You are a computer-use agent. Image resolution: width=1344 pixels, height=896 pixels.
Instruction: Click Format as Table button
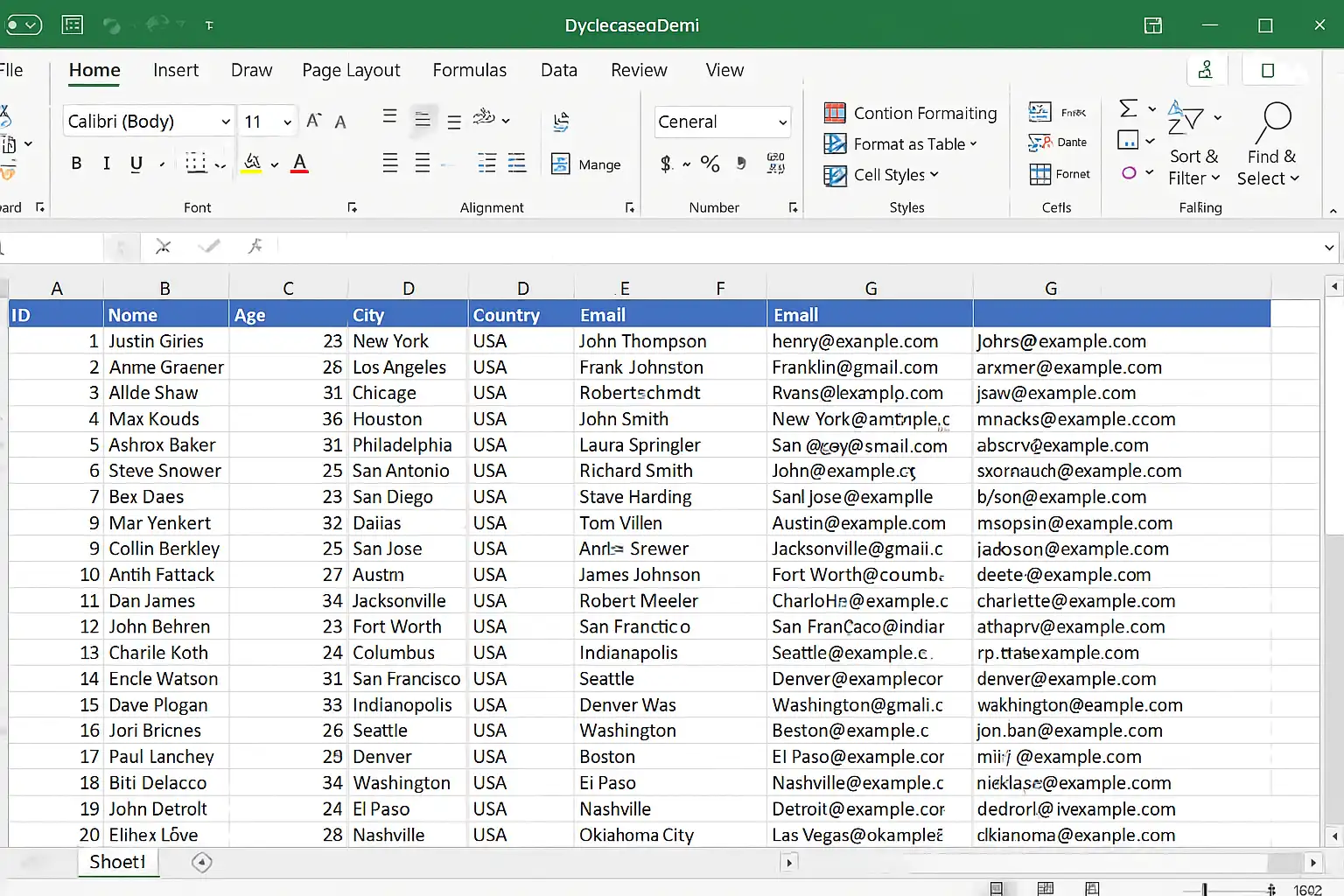point(900,143)
